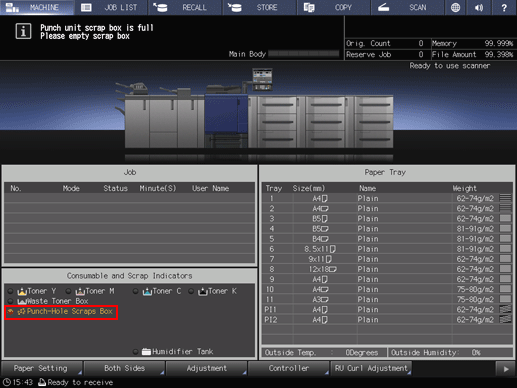
Task: Click the Outside Temp. 0Degrees field
Action: pos(324,353)
